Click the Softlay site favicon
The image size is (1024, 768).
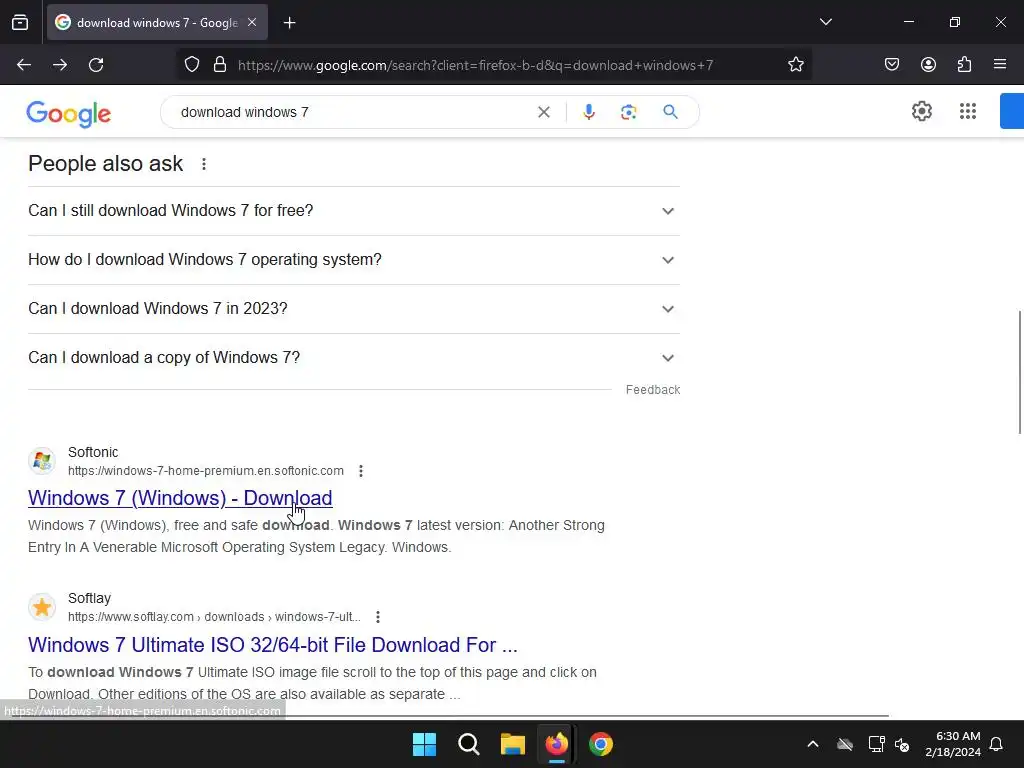pos(42,607)
